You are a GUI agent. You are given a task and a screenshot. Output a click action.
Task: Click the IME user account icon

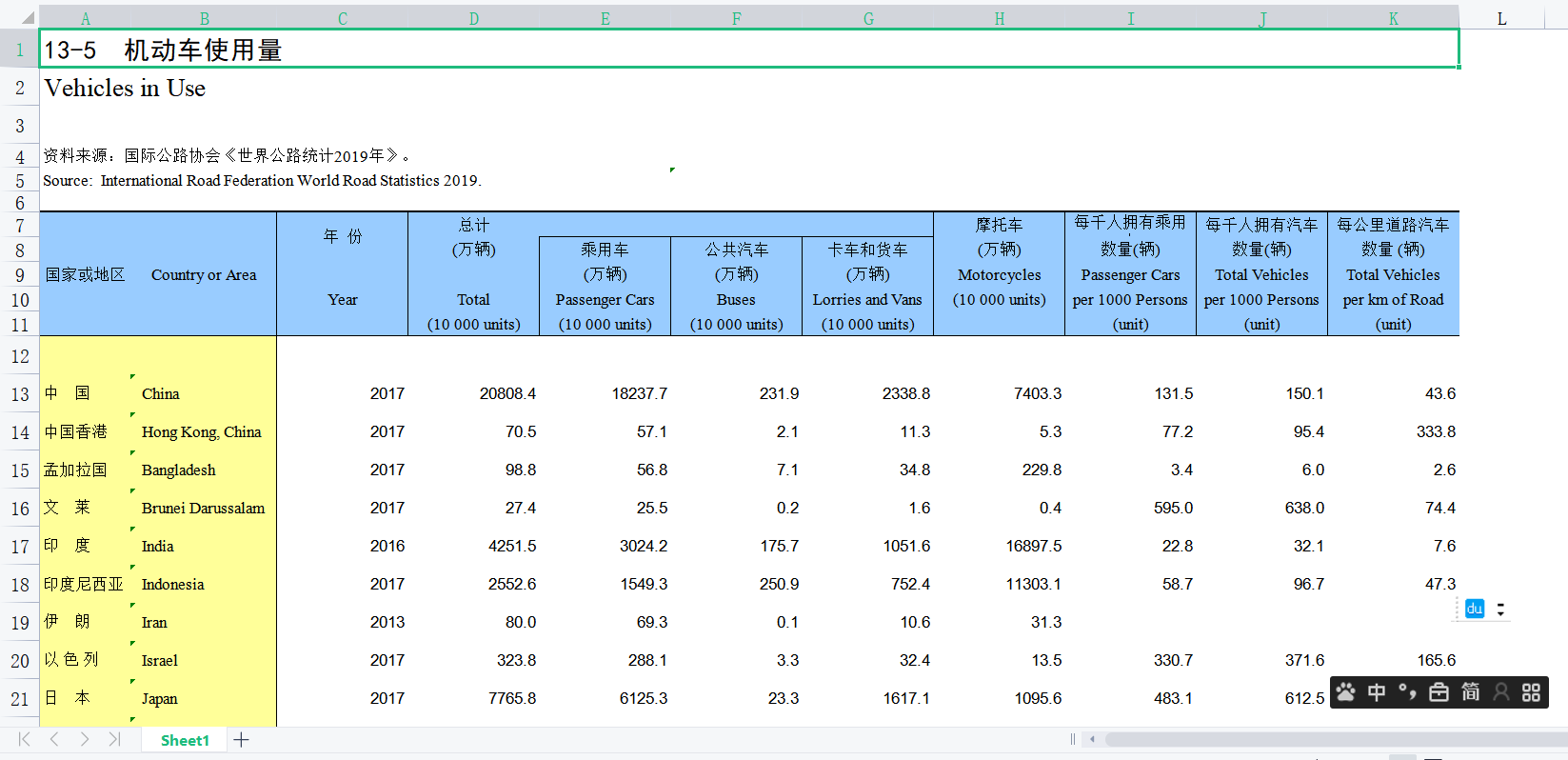(1501, 692)
